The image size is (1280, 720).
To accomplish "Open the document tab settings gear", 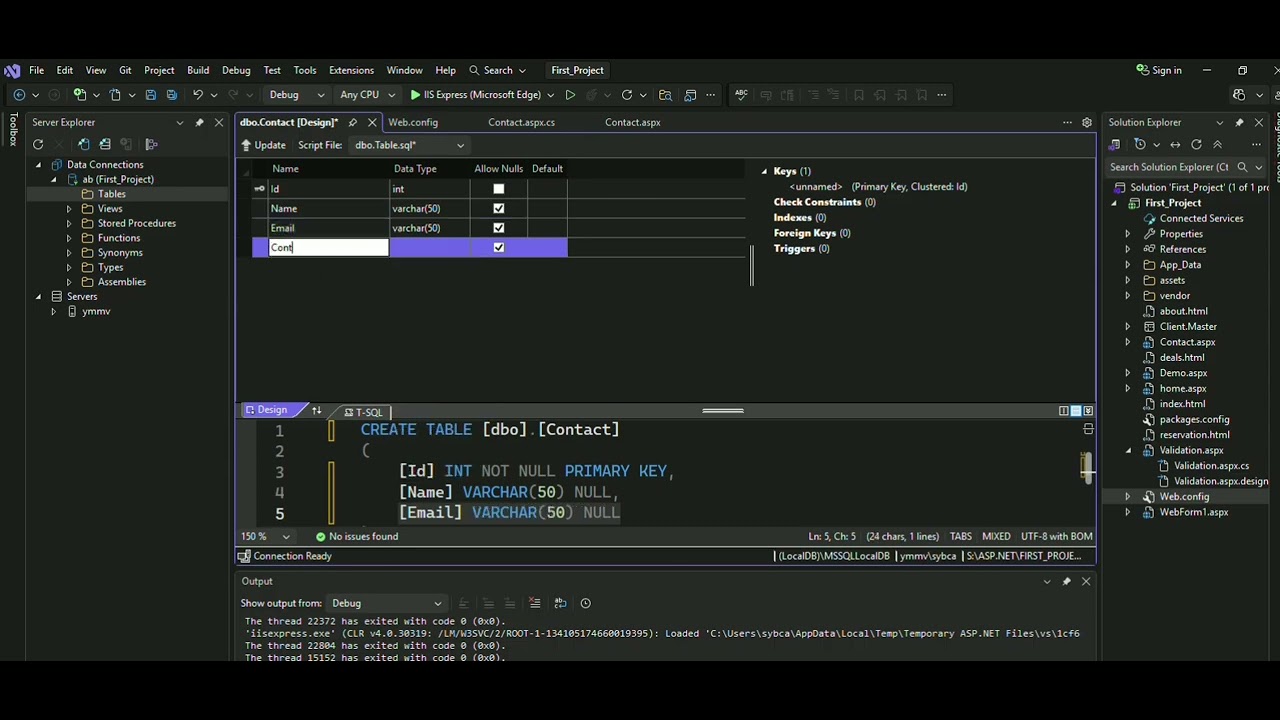I will [x=1087, y=122].
